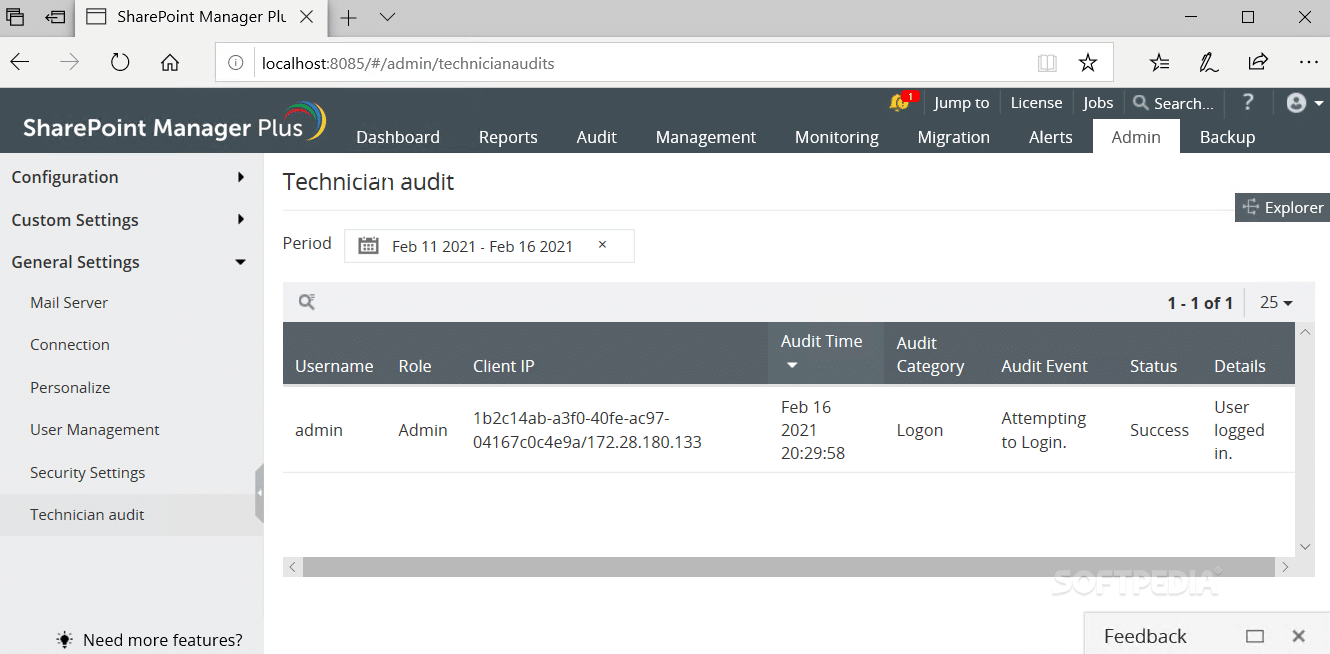Click the Username column header

(x=334, y=366)
